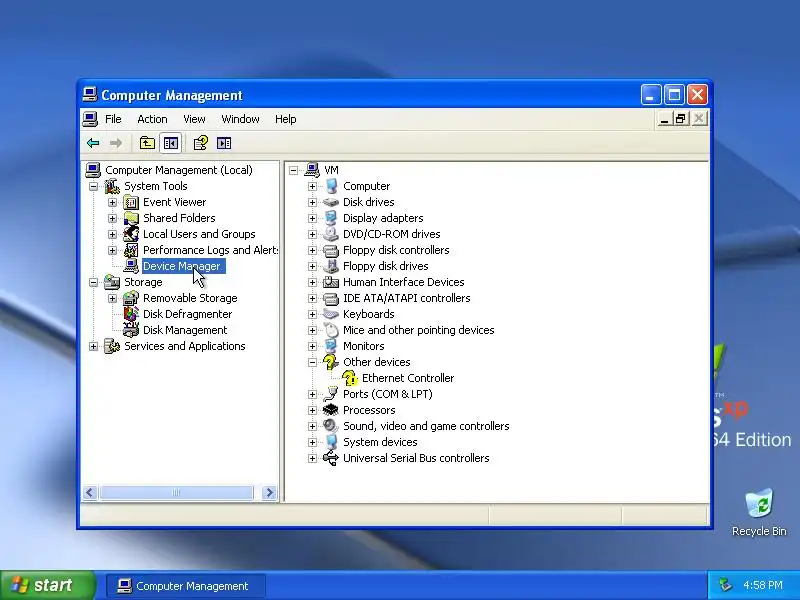Click the horizontal scrollbar thumb in tree pane

click(176, 492)
